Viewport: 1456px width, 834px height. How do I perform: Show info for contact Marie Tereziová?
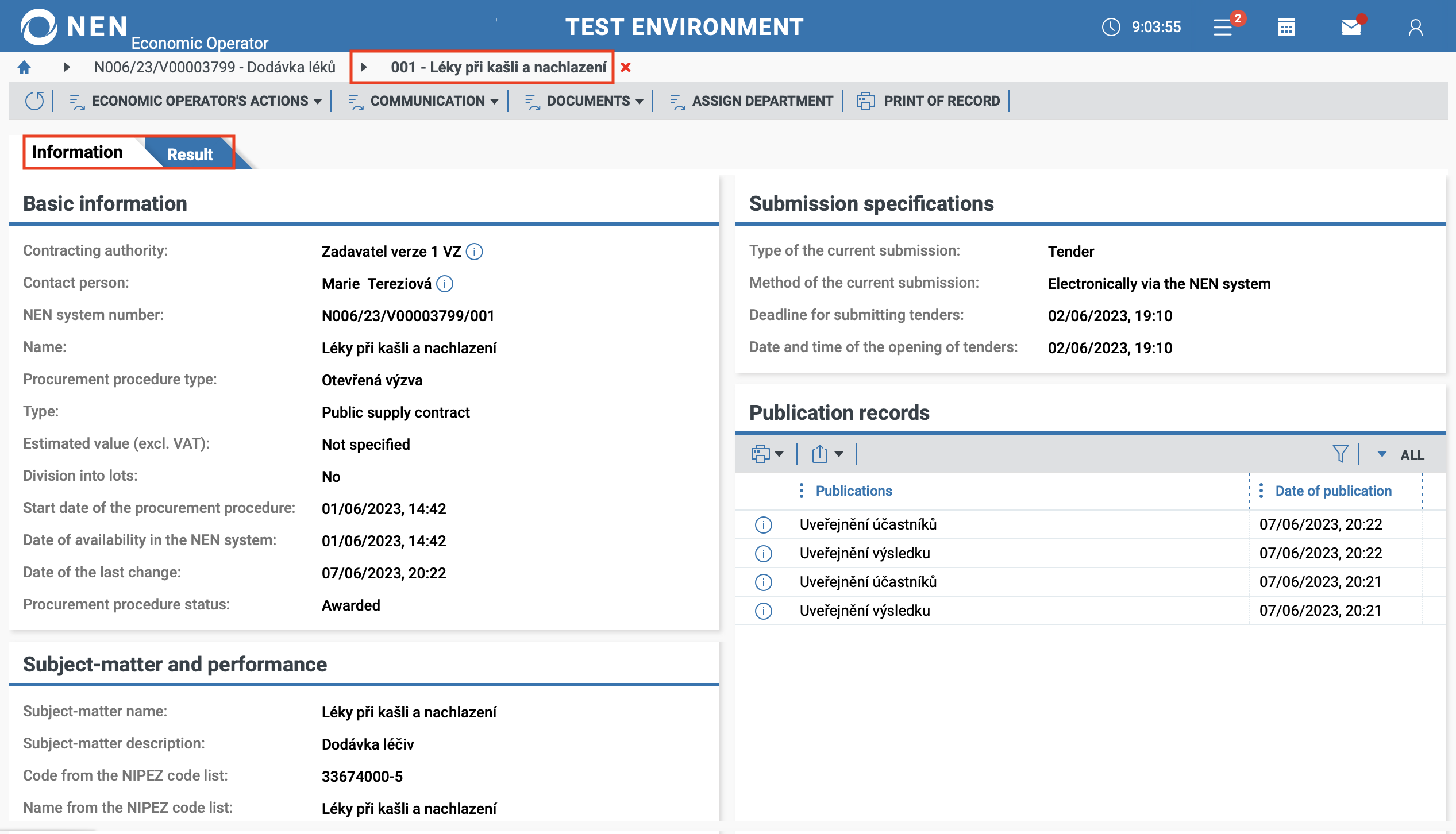[445, 284]
